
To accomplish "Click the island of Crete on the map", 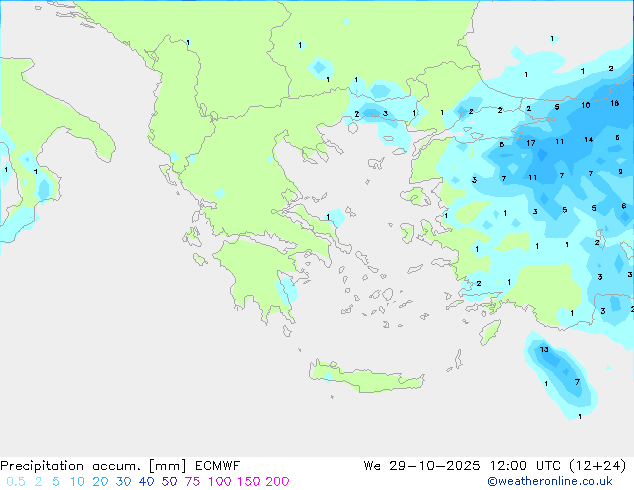I will [366, 378].
